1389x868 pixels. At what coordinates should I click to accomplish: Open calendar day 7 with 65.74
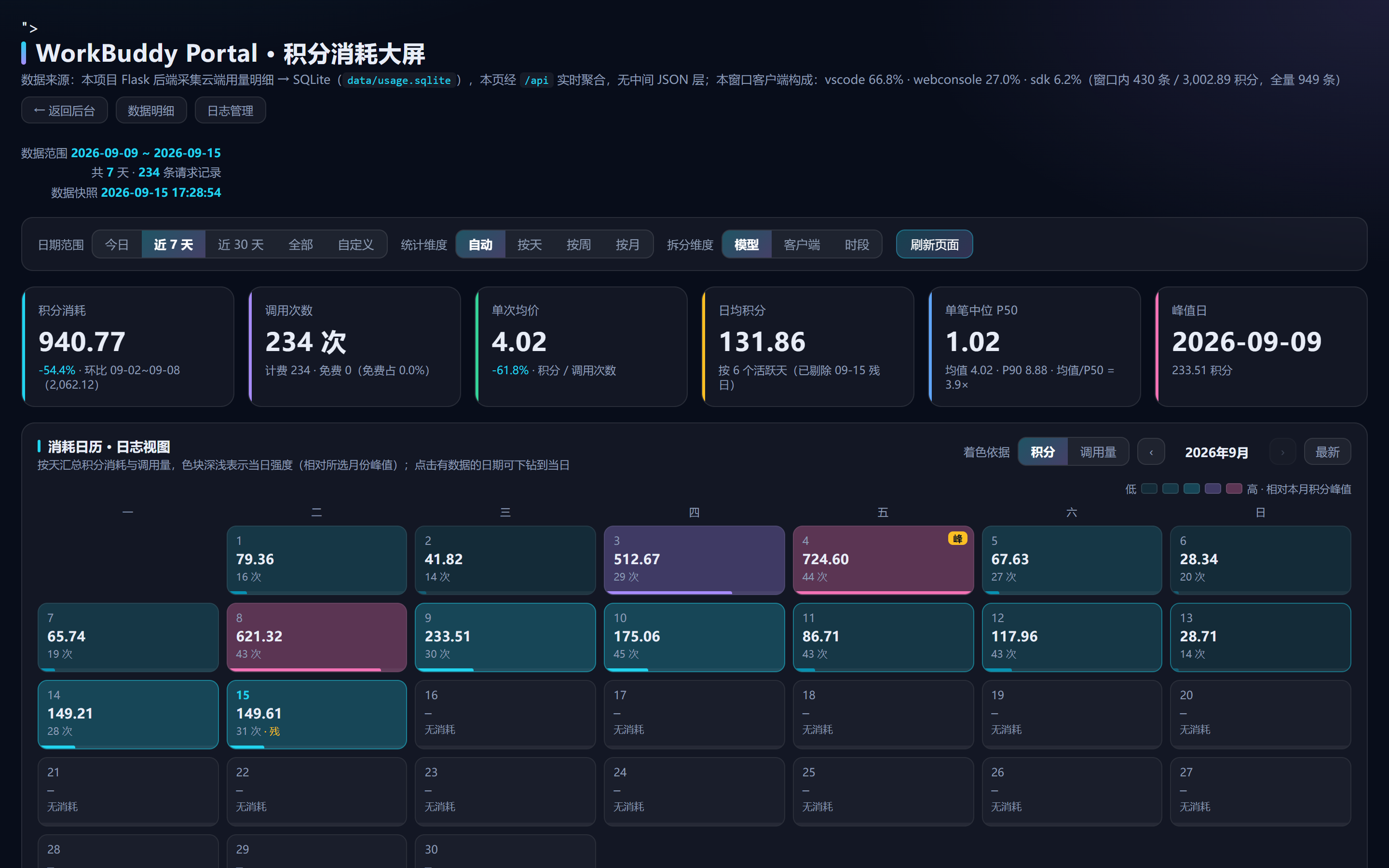[128, 637]
